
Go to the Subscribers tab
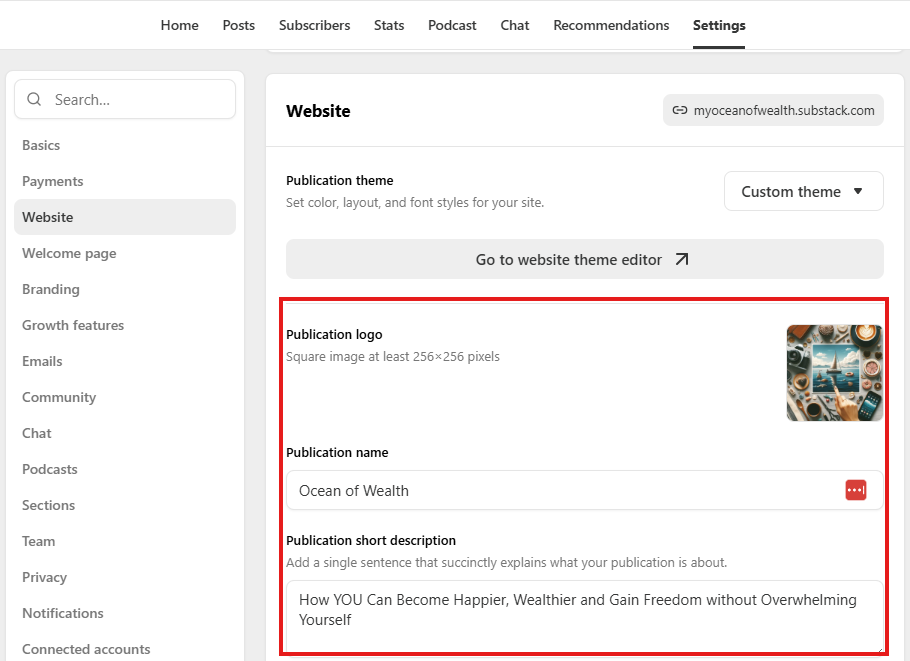315,25
